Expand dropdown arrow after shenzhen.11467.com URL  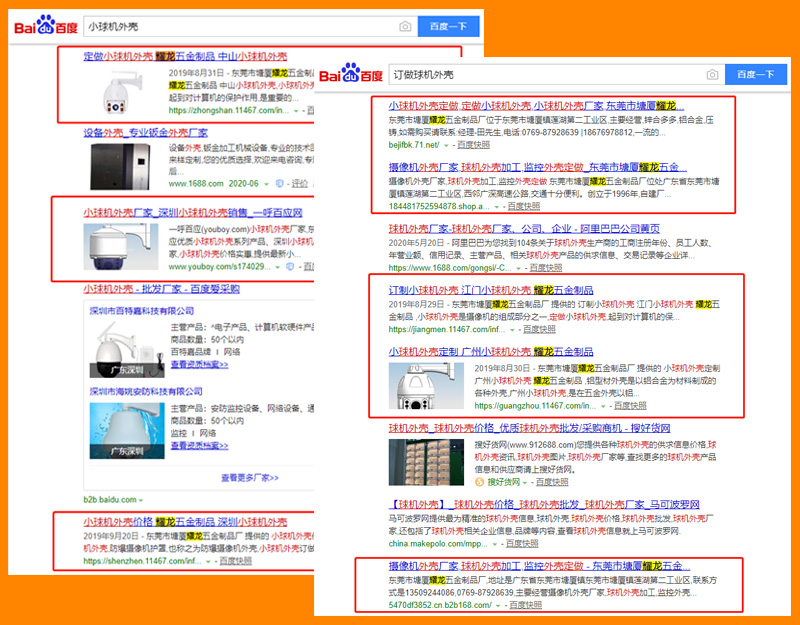208,561
